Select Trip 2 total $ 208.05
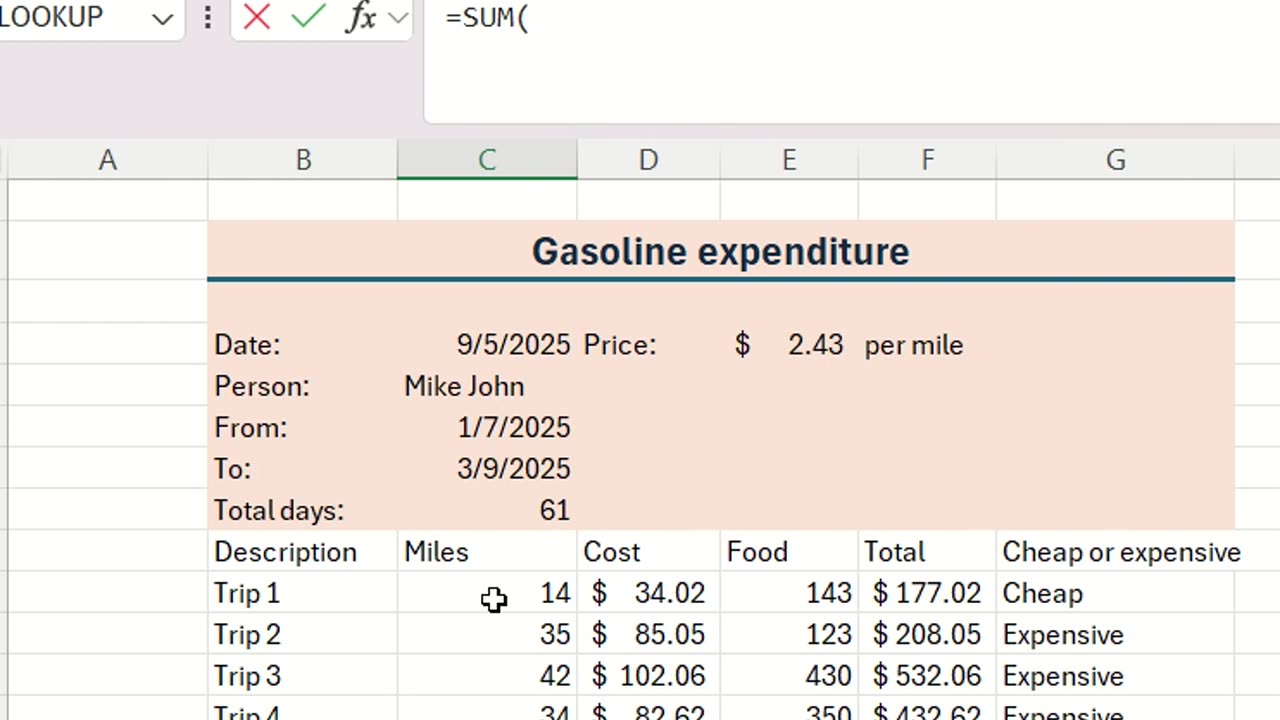Screen dimensions: 1280x720 (x=927, y=635)
